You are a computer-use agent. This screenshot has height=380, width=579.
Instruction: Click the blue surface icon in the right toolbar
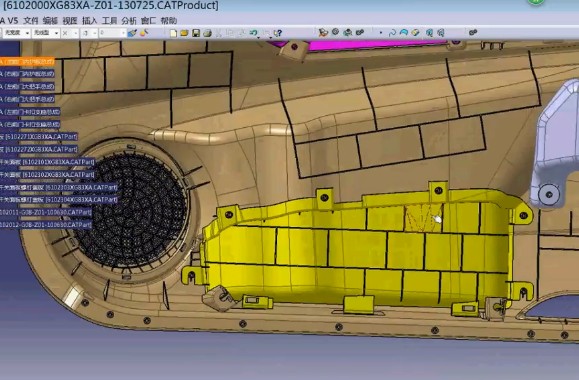[404, 33]
